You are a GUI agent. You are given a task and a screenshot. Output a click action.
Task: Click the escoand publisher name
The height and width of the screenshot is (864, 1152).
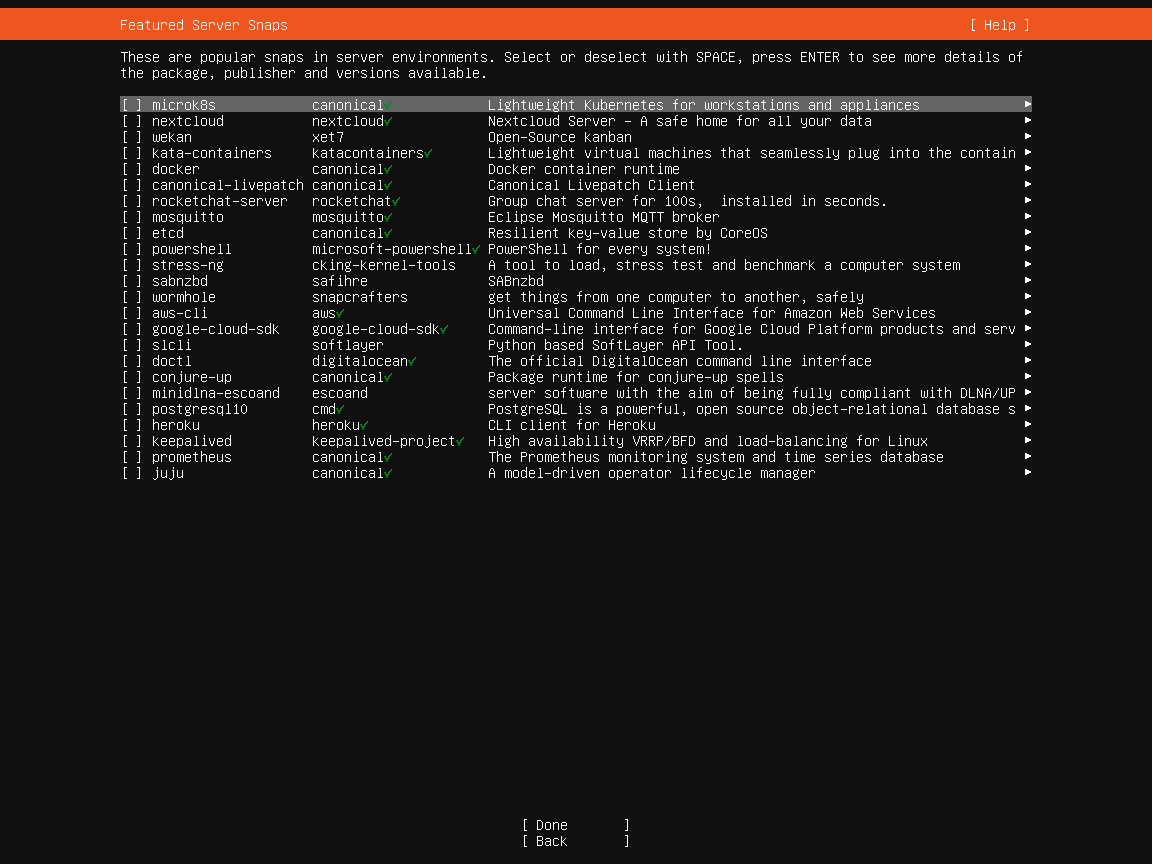(339, 393)
